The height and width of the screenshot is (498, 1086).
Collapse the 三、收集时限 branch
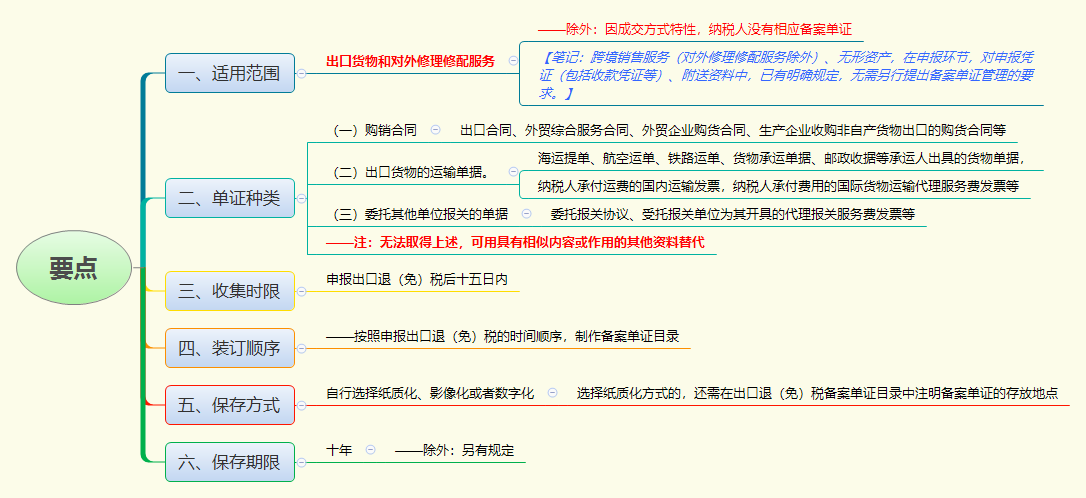[x=301, y=291]
